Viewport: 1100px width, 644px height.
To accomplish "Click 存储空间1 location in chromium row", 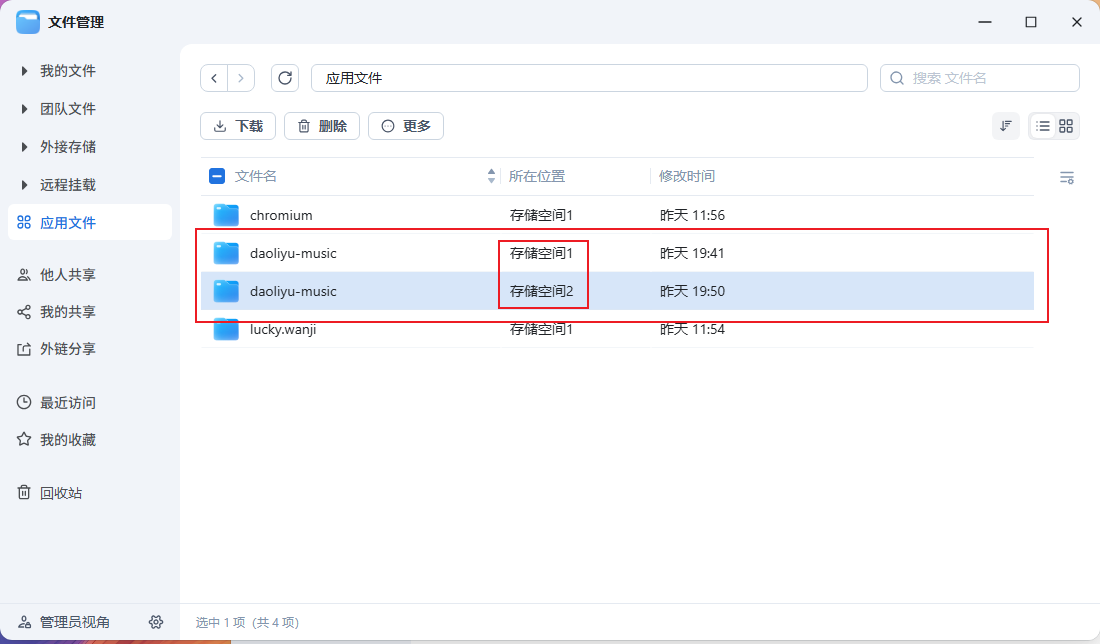I will (541, 215).
